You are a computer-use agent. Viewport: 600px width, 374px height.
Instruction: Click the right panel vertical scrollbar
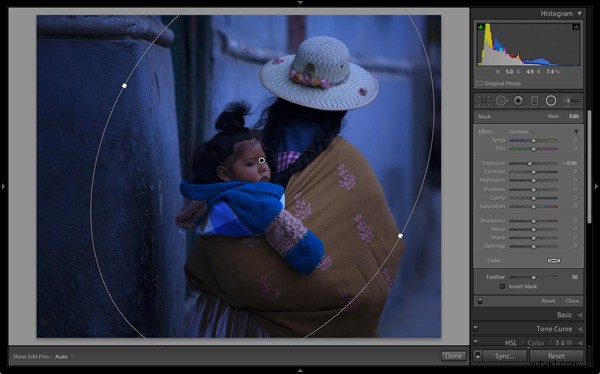coord(589,167)
